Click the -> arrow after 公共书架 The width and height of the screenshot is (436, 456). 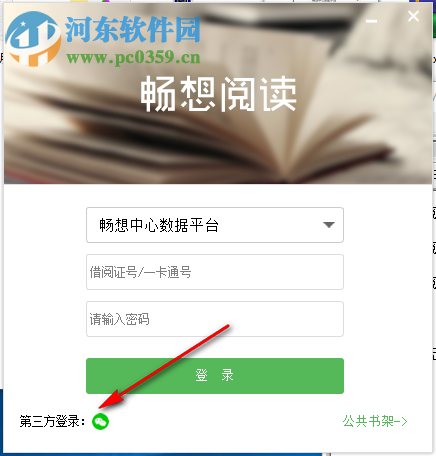tap(401, 422)
